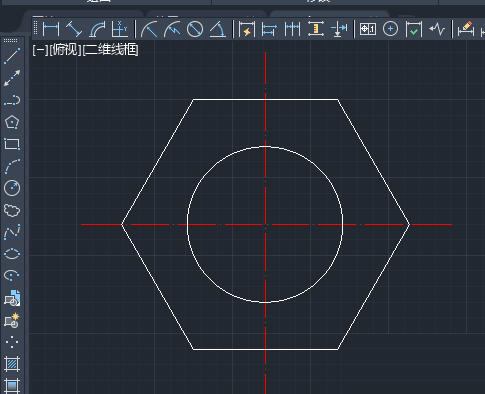Screen dimensions: 485x394
Task: Select the Rectangle tool
Action: [12, 144]
